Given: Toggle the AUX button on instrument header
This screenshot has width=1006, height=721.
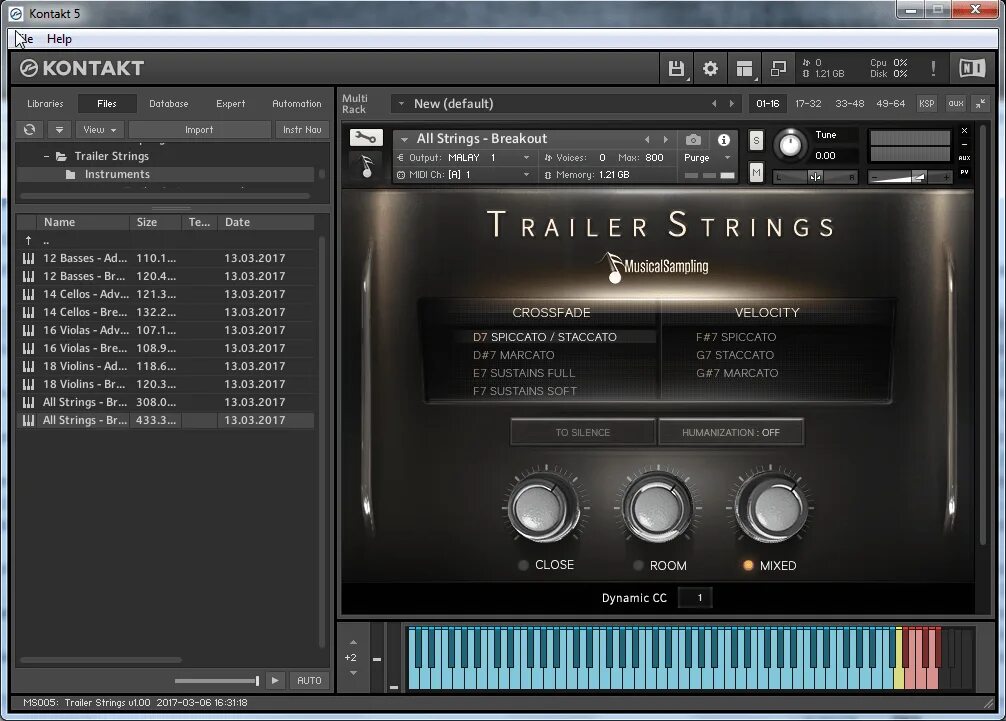Looking at the screenshot, I should pos(964,158).
